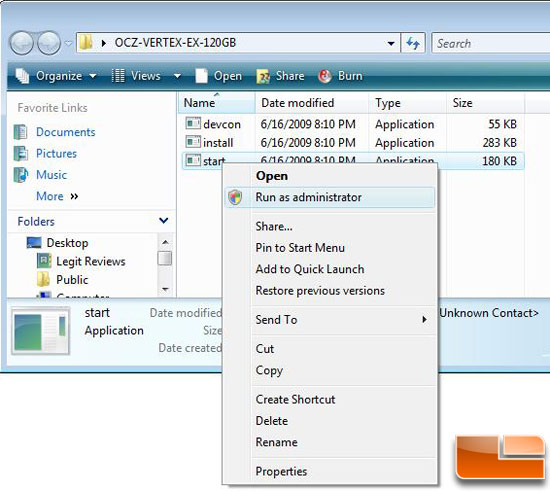Click the 55 KB size cell

[x=502, y=124]
